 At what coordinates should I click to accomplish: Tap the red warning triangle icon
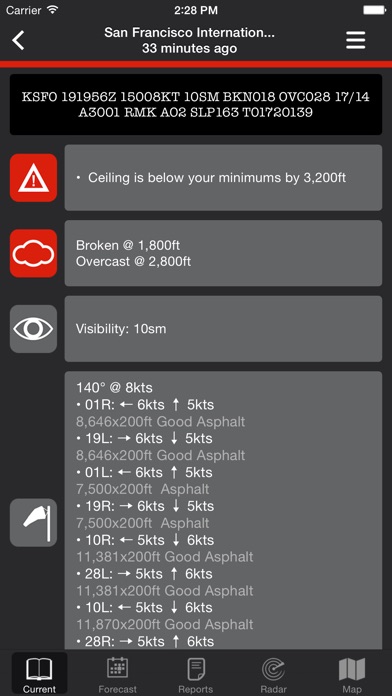(33, 178)
